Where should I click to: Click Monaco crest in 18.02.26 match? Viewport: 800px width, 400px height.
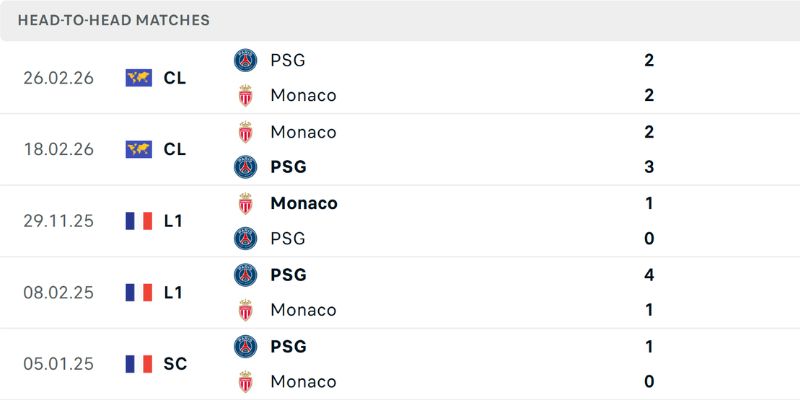245,132
